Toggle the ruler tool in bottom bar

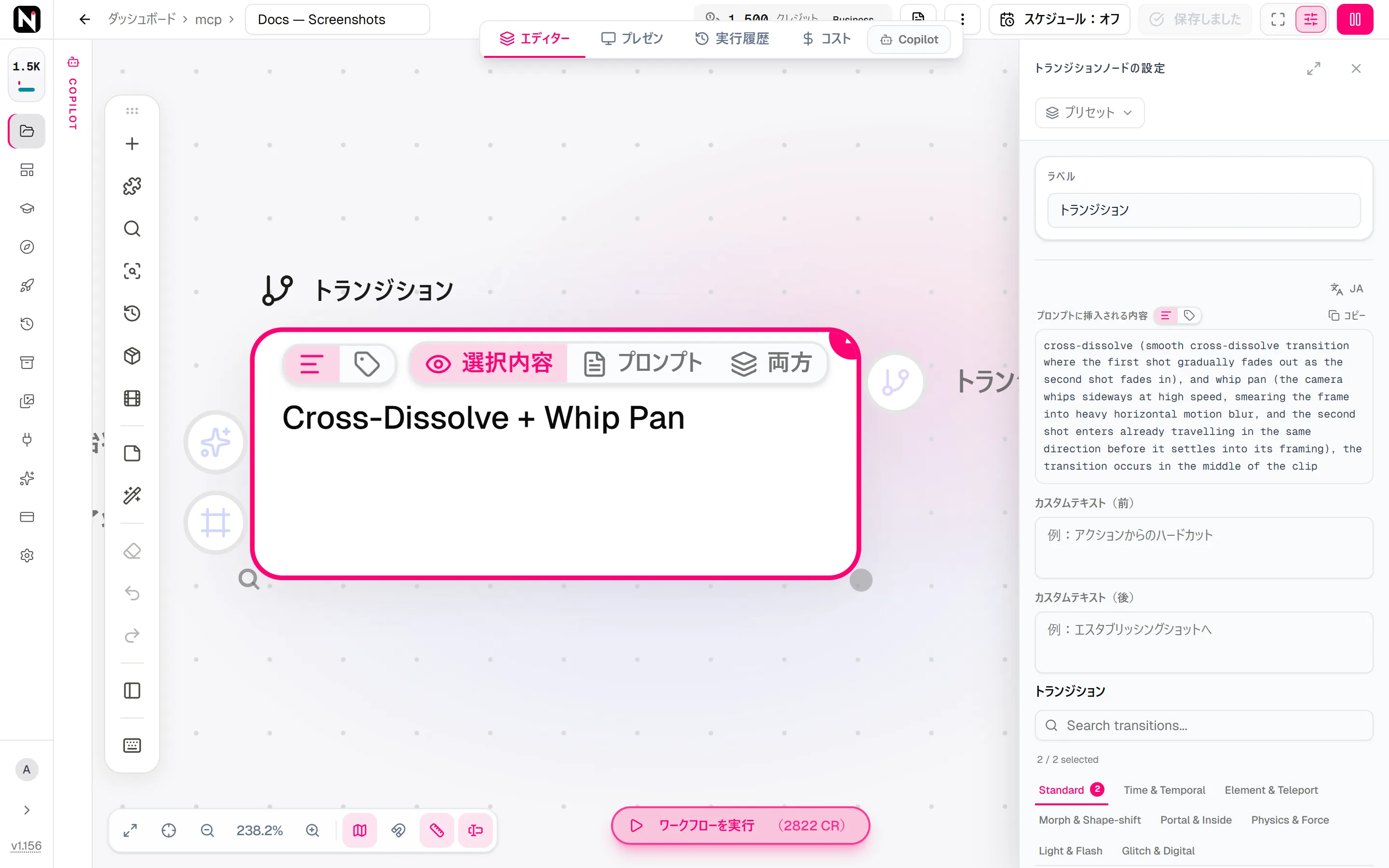pyautogui.click(x=437, y=830)
